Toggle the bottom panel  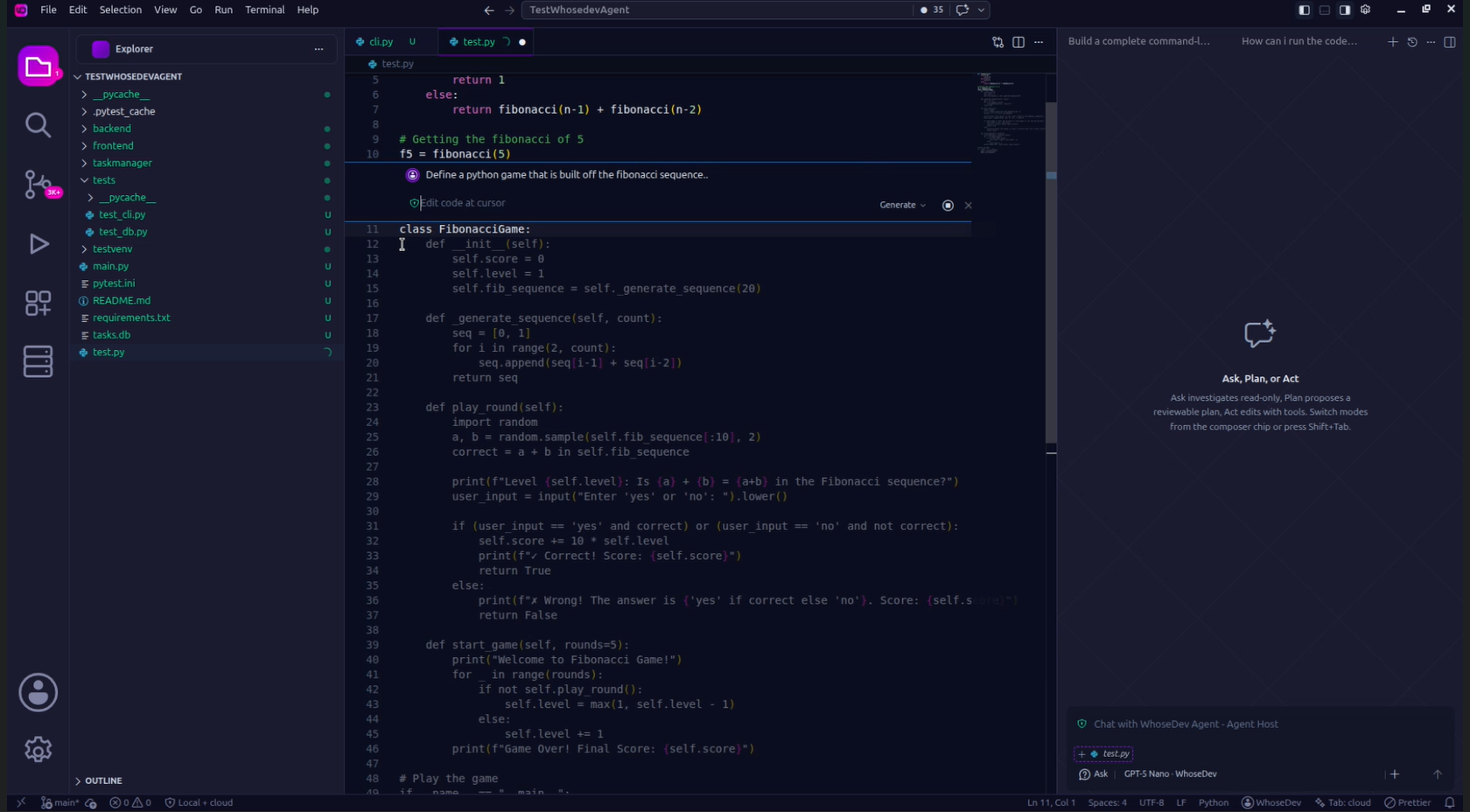[x=1325, y=10]
